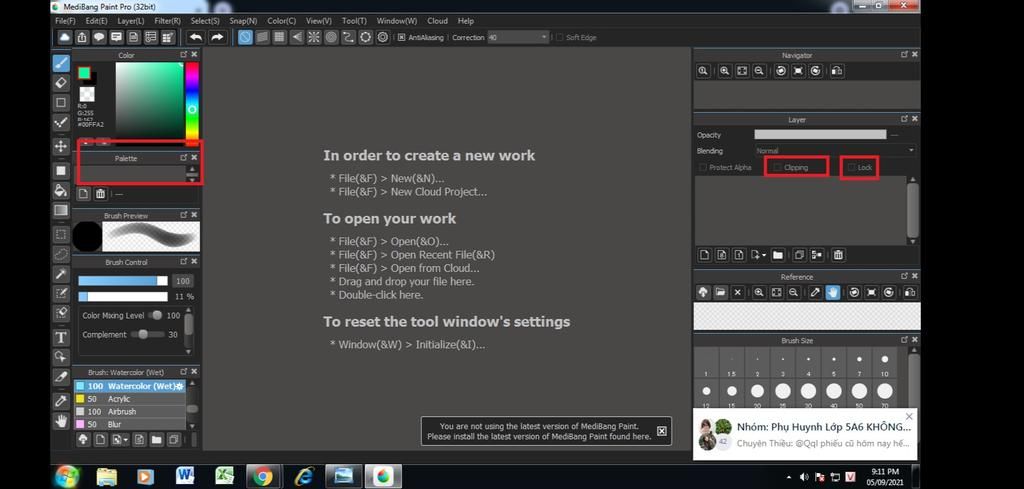Open Excel from the taskbar
The width and height of the screenshot is (1024, 489).
coord(224,477)
